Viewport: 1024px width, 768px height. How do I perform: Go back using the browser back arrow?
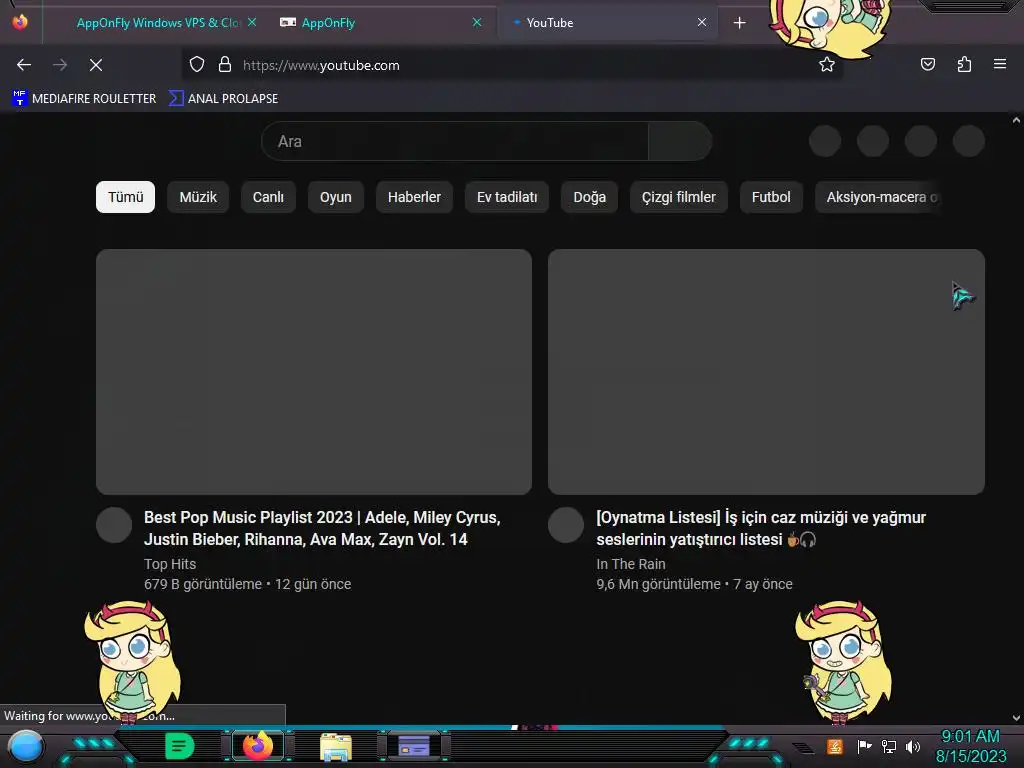[x=24, y=65]
